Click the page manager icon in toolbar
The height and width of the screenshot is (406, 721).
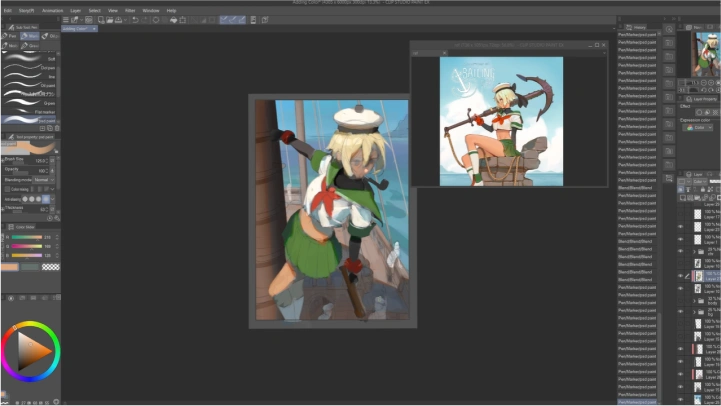[x=253, y=20]
